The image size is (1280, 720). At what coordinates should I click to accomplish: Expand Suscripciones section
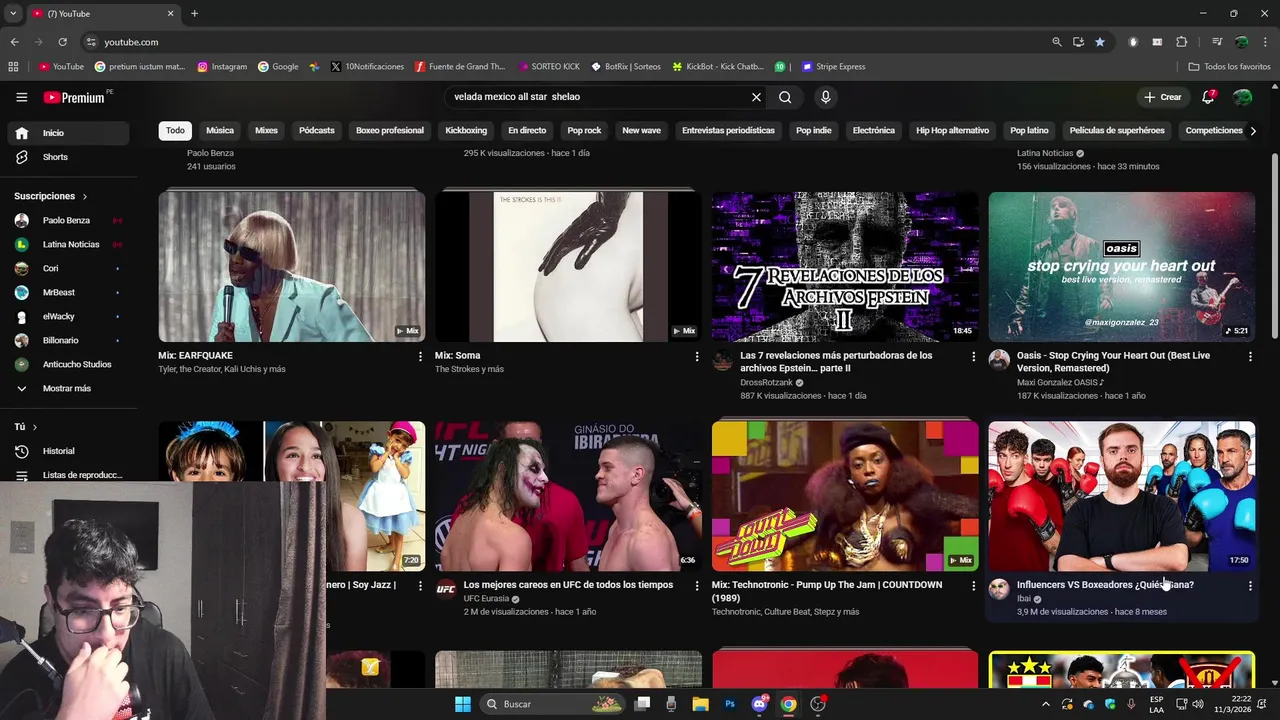coord(51,196)
